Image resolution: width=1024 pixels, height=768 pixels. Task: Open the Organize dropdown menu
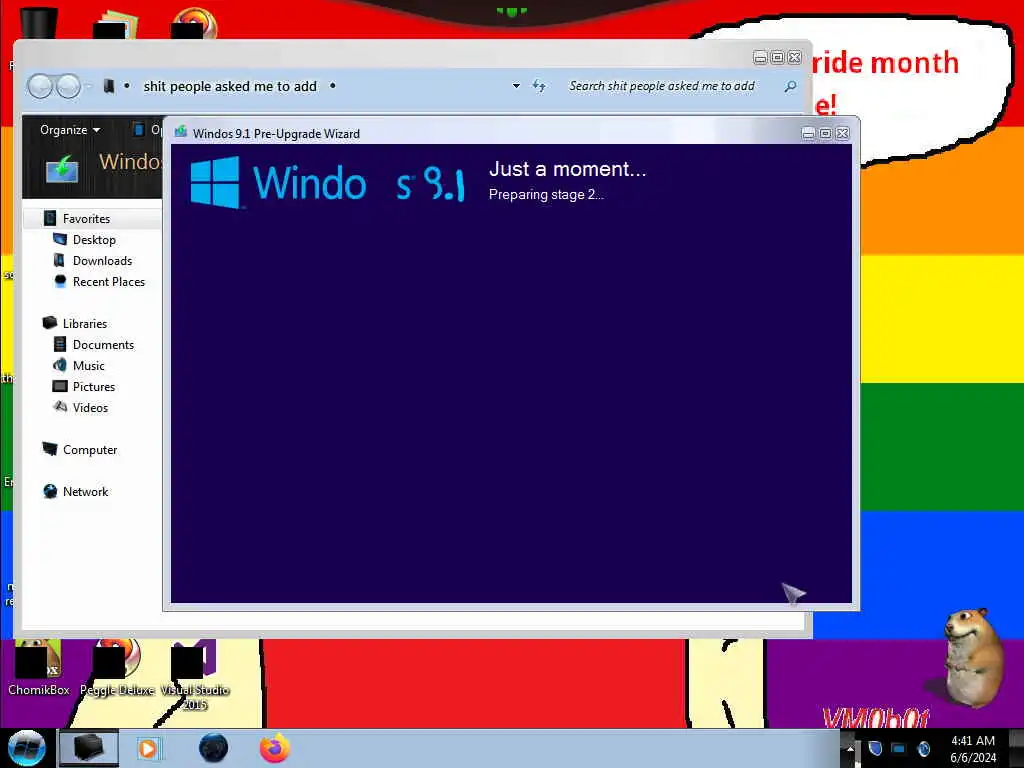(70, 130)
